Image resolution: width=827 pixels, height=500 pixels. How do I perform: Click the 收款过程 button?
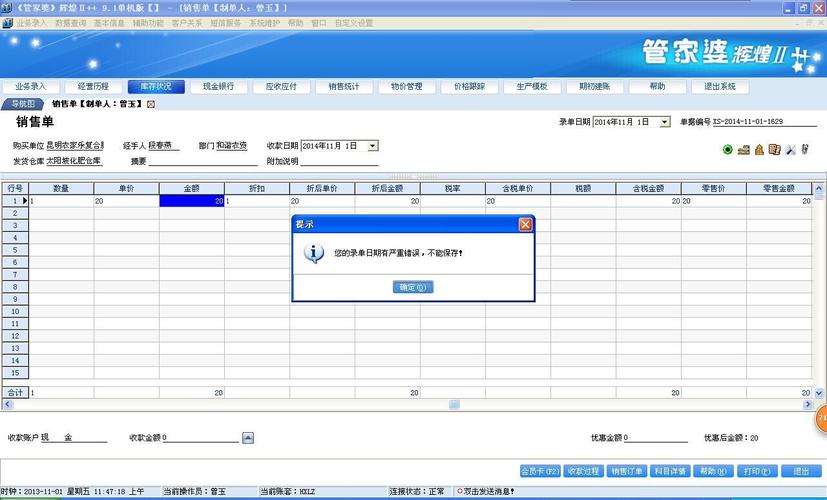click(583, 471)
